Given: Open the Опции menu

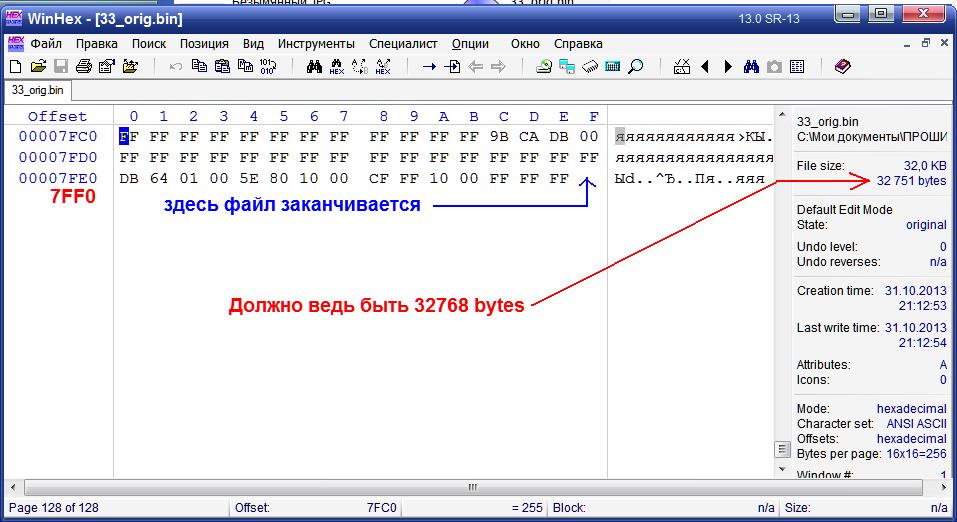Looking at the screenshot, I should 470,44.
